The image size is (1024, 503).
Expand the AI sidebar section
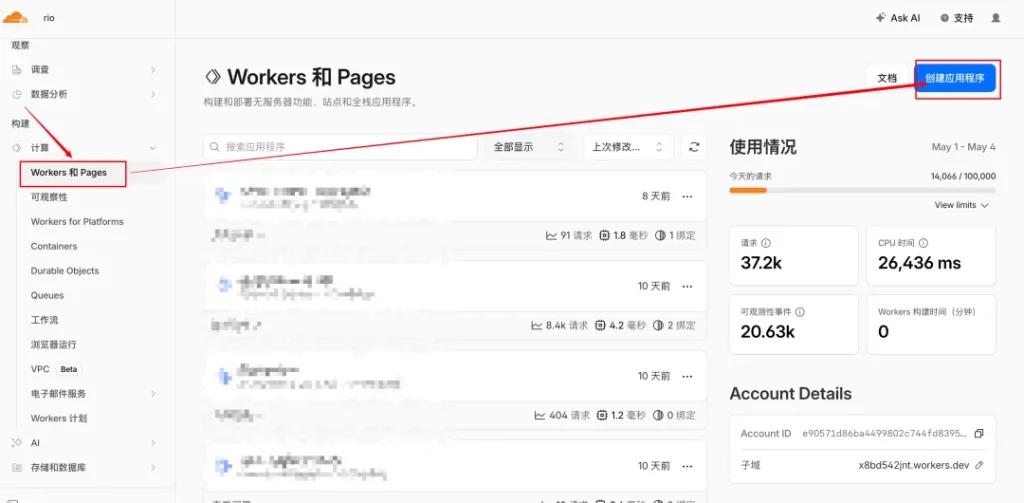tap(153, 443)
